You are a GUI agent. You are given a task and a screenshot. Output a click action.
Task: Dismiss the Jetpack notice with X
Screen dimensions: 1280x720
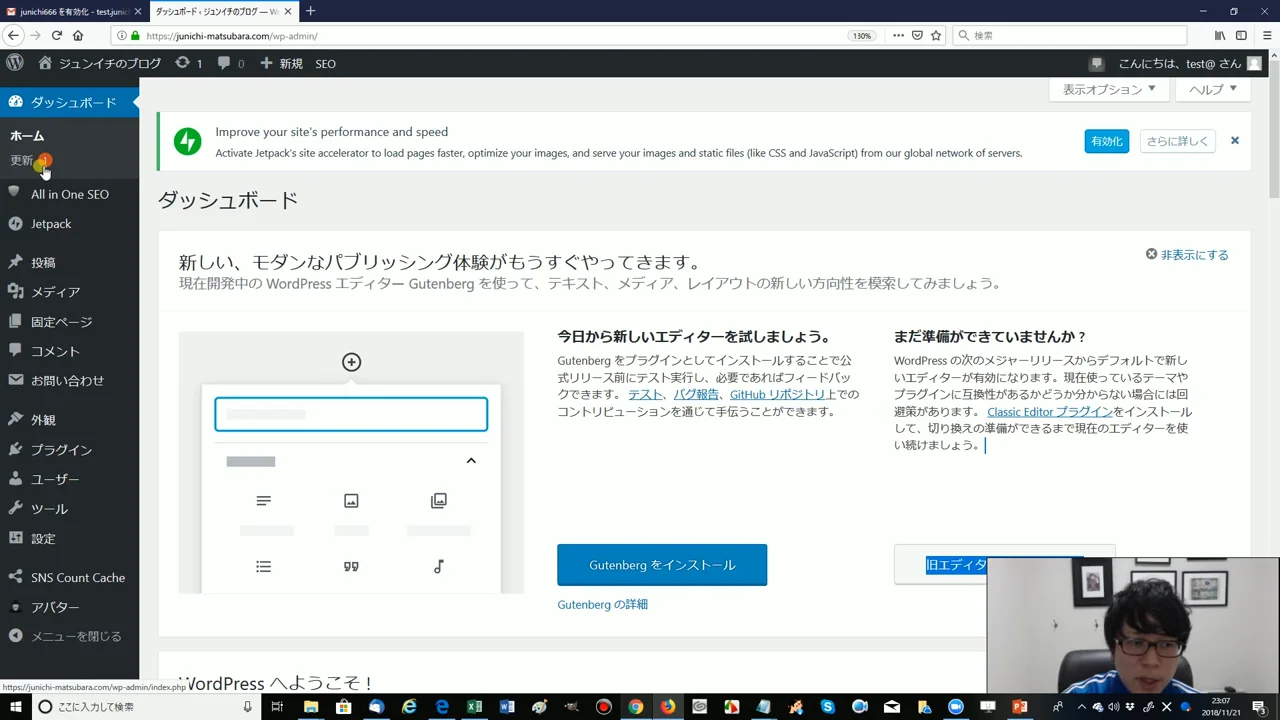(x=1235, y=141)
